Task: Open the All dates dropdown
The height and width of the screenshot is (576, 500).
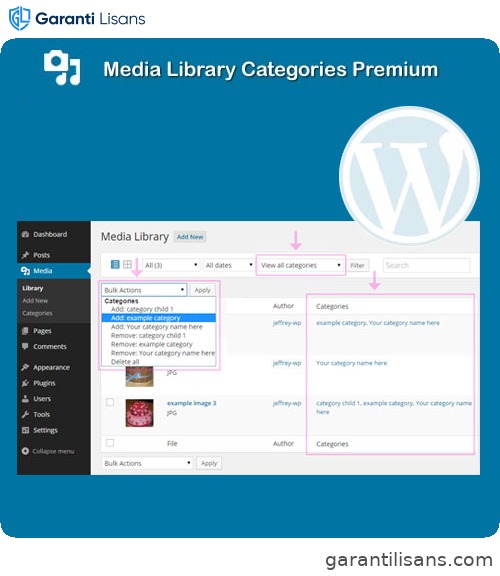Action: click(x=229, y=265)
